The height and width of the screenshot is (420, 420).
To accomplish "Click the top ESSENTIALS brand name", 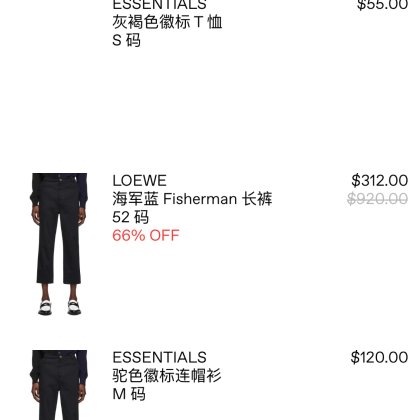I will pyautogui.click(x=159, y=5).
